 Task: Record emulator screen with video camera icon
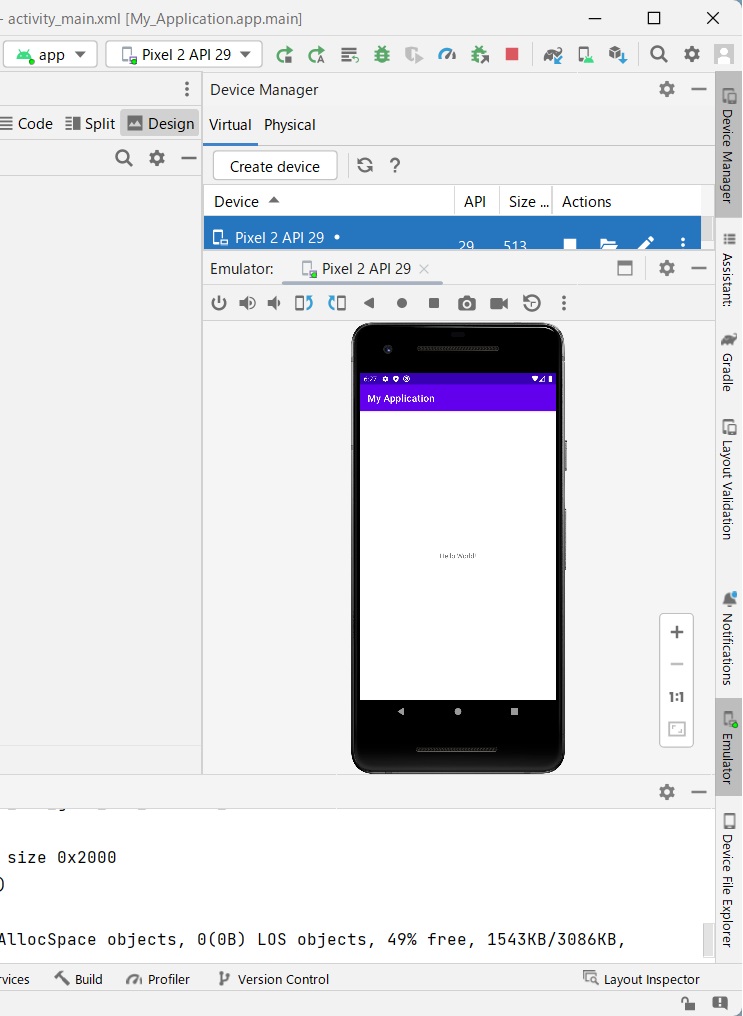coord(499,303)
